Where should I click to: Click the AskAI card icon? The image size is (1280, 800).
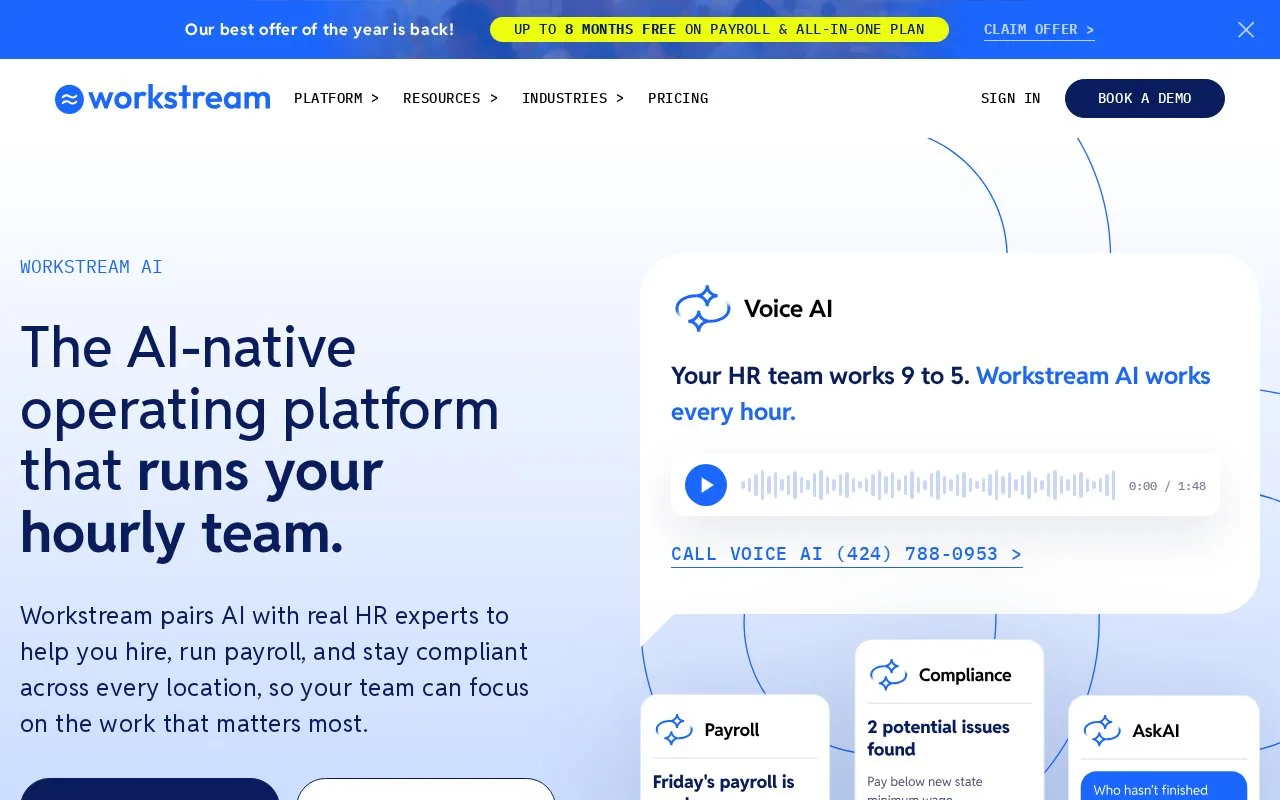[1102, 730]
